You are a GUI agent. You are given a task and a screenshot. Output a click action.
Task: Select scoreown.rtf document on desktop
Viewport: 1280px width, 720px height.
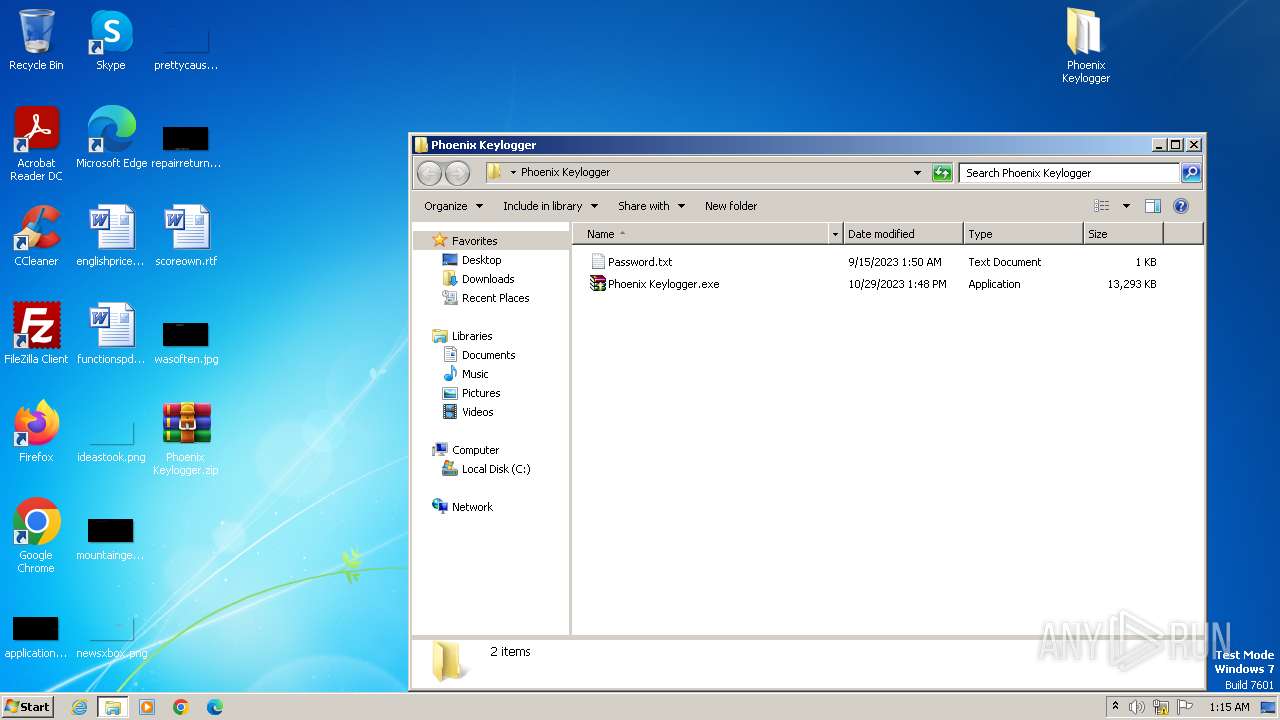coord(186,236)
